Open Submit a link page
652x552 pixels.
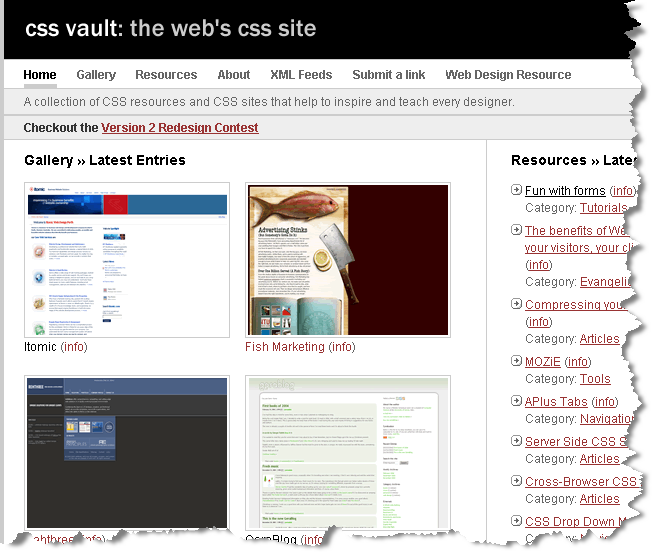coord(389,75)
